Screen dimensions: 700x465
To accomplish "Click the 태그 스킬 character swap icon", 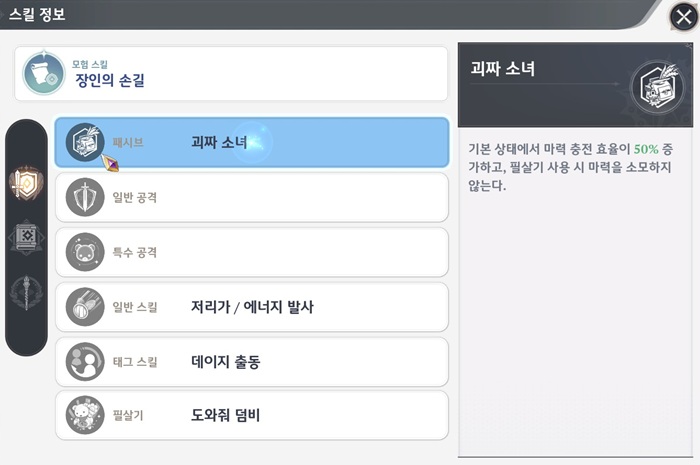I will (x=85, y=362).
